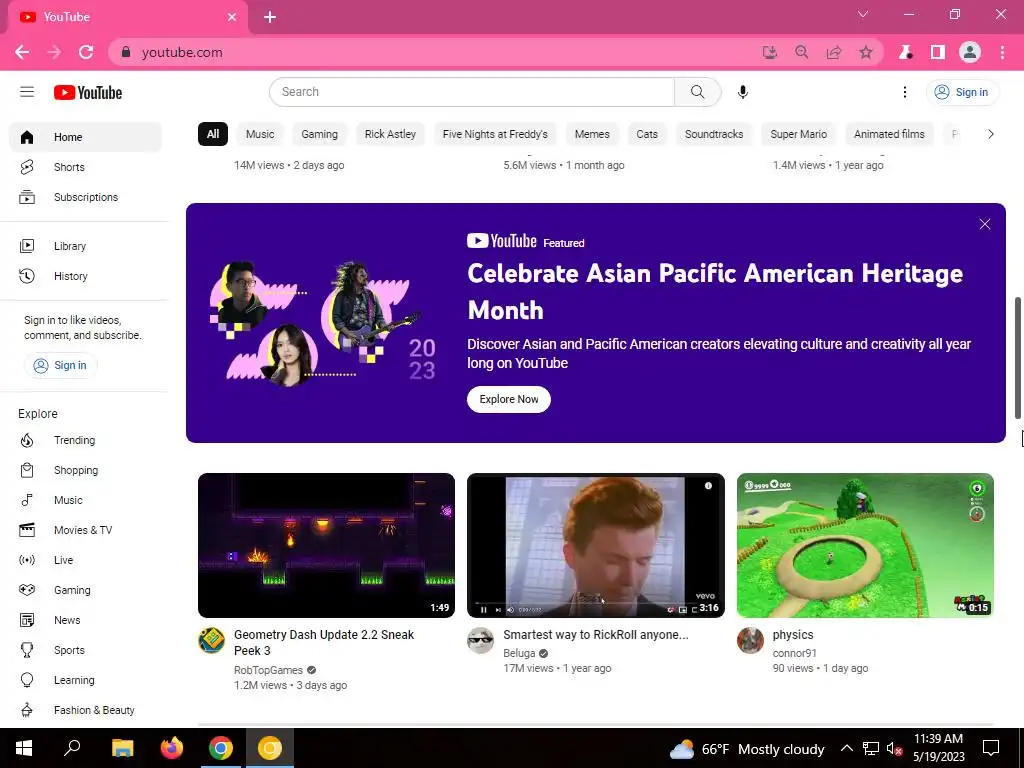Open the connor91 channel name
The height and width of the screenshot is (768, 1024).
[x=794, y=653]
